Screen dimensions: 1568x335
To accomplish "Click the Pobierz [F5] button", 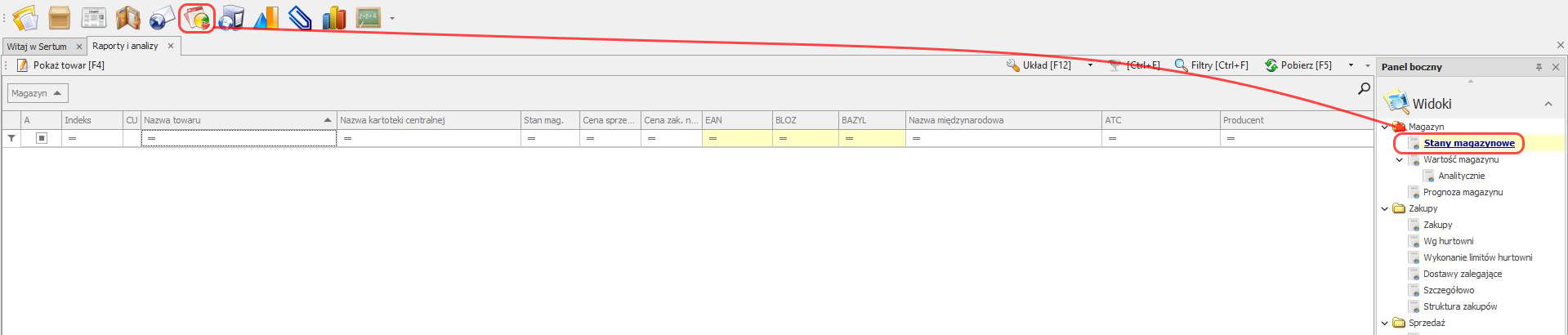I will tap(1298, 65).
